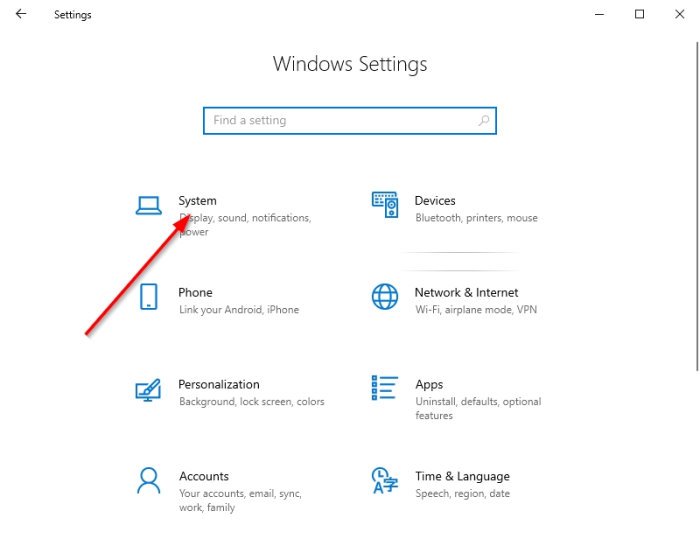Open Network & Internet label

click(x=467, y=293)
